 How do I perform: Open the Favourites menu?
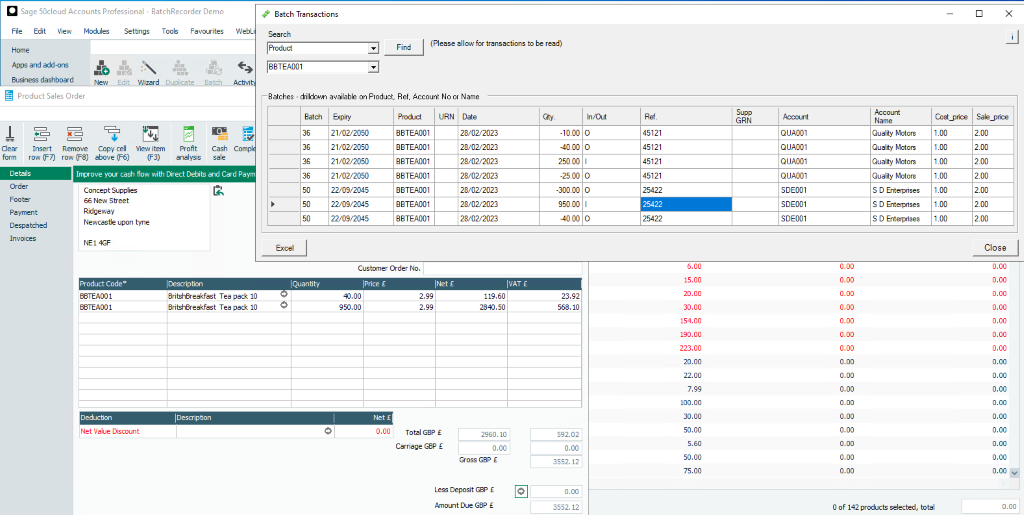207,31
